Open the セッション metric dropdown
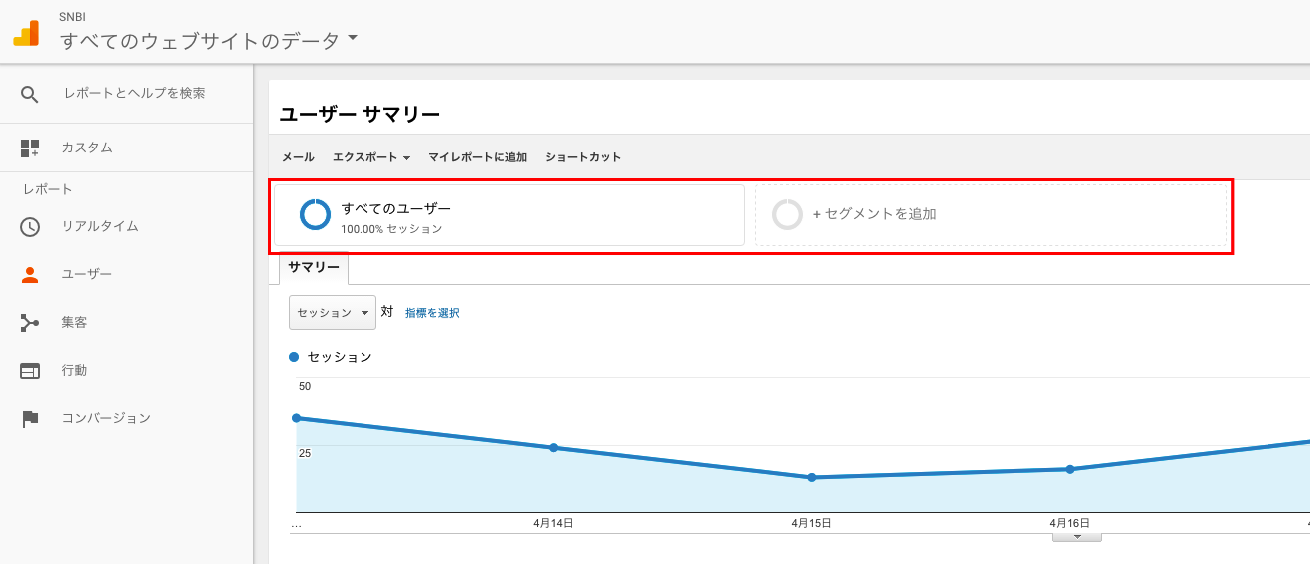The height and width of the screenshot is (564, 1310). (332, 312)
